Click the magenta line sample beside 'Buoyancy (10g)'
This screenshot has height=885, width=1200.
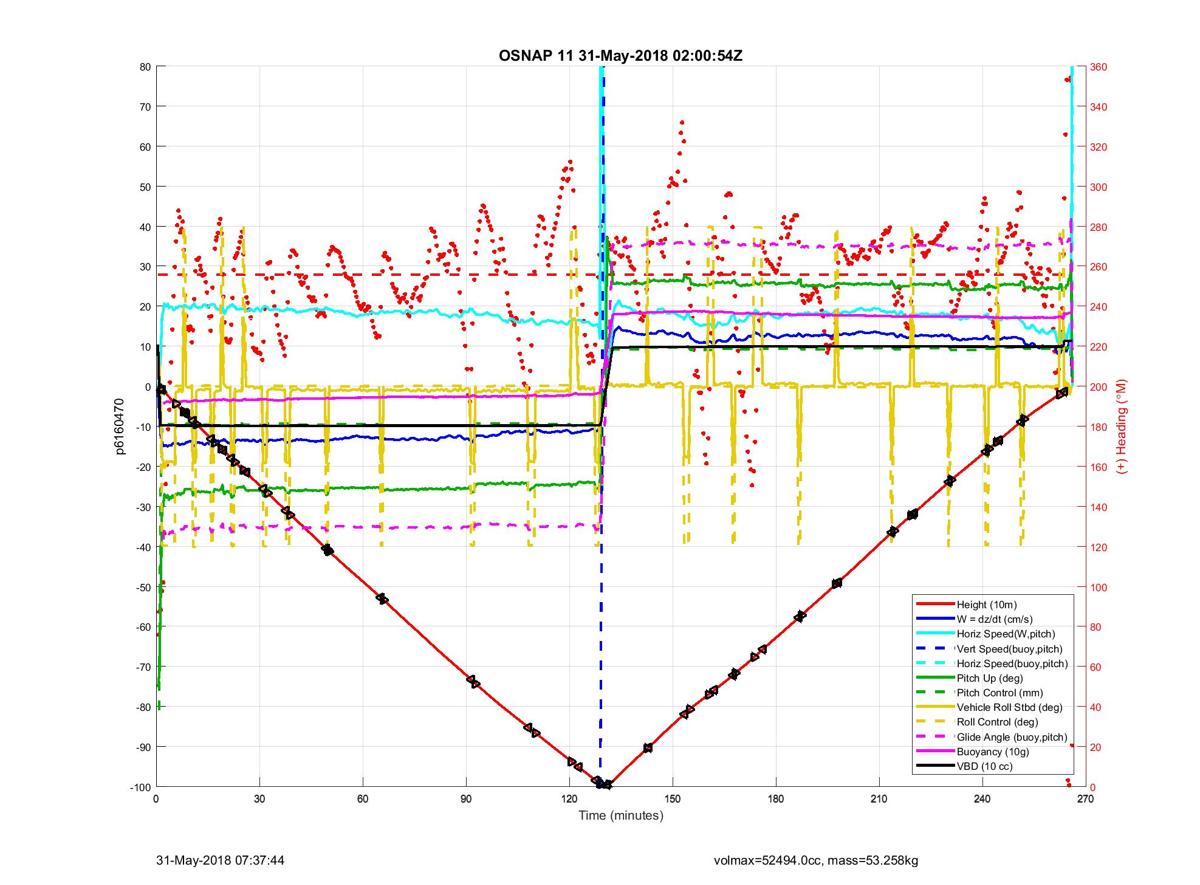tap(934, 750)
